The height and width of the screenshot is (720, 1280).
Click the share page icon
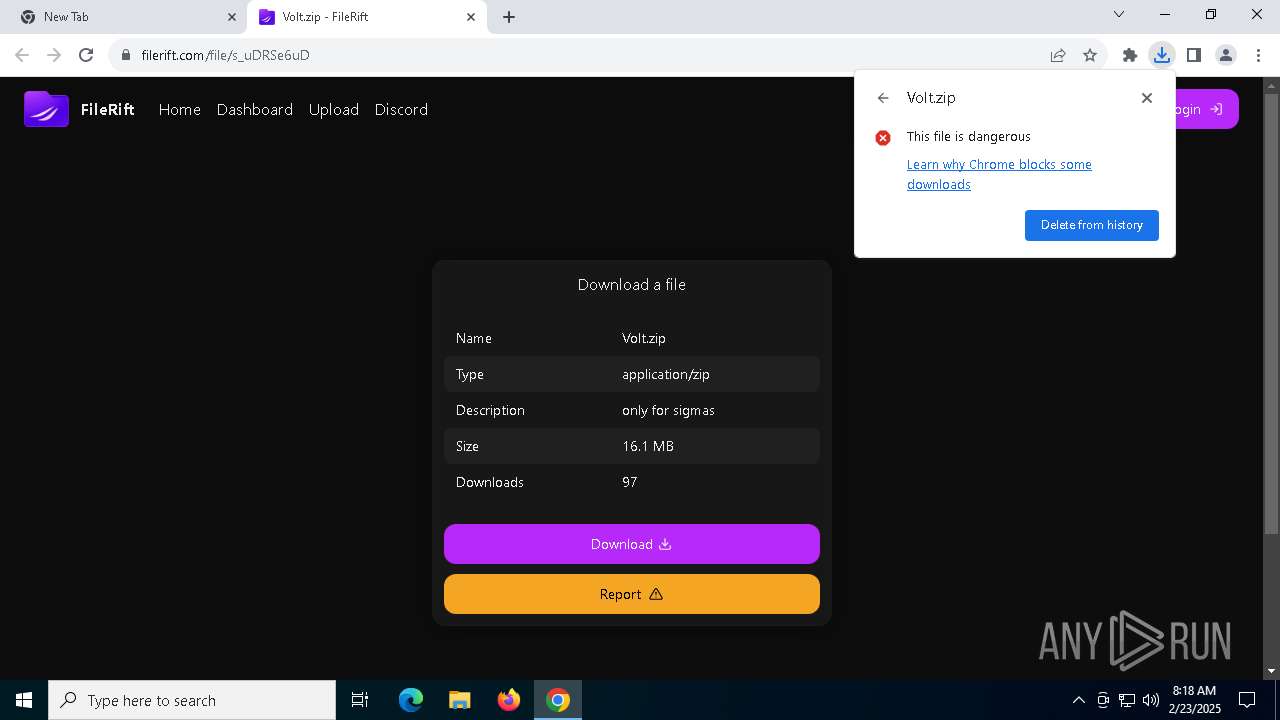(1058, 55)
